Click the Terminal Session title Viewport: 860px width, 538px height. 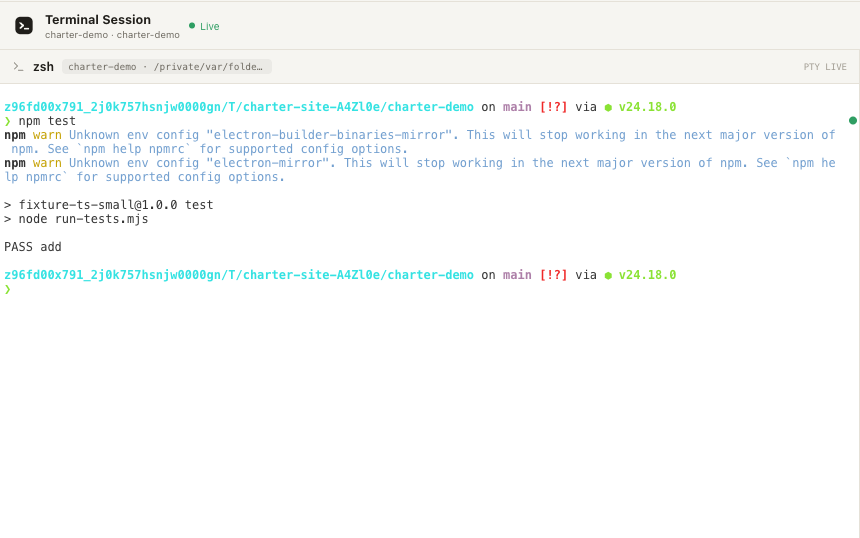(x=98, y=20)
